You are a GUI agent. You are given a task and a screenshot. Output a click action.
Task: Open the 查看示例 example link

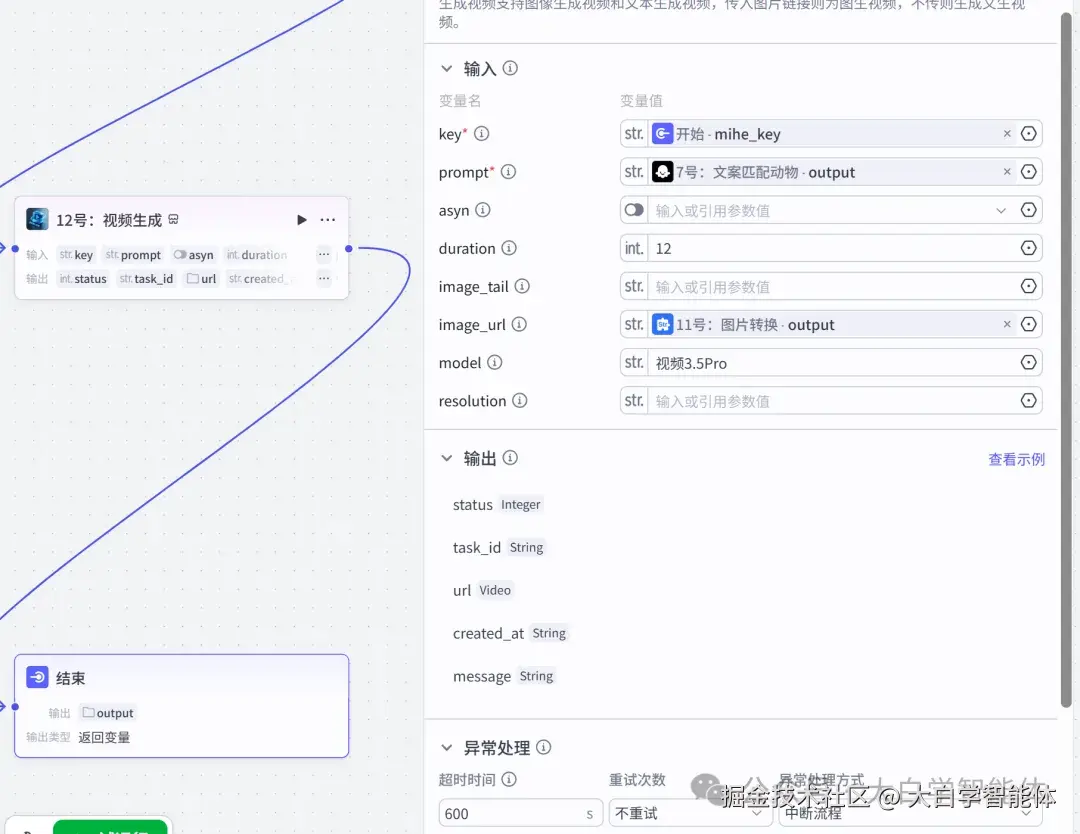coord(1016,458)
